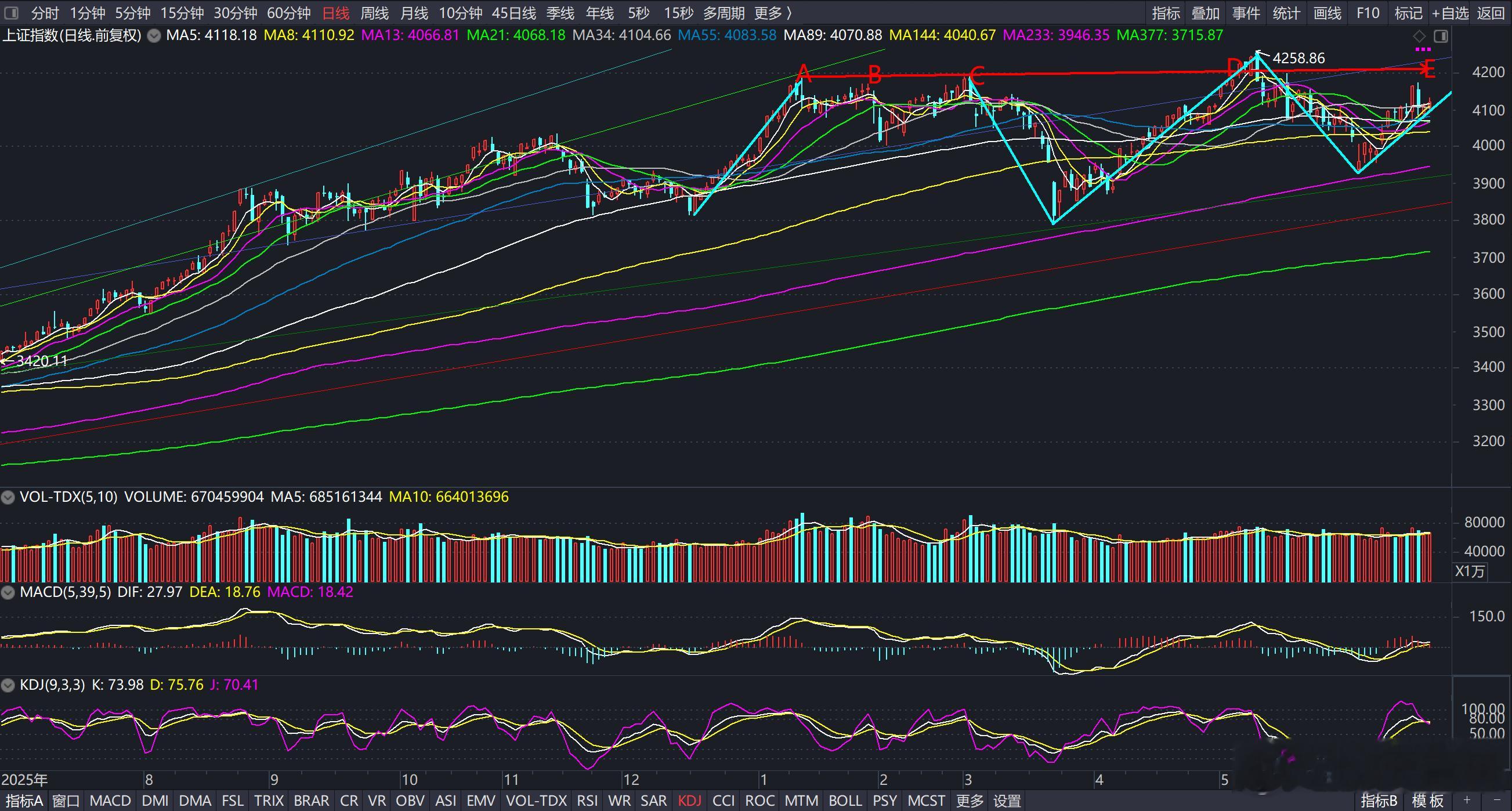The height and width of the screenshot is (811, 1512).
Task: Expand the VOL-TDX indicator dropdown arrow
Action: [x=8, y=498]
